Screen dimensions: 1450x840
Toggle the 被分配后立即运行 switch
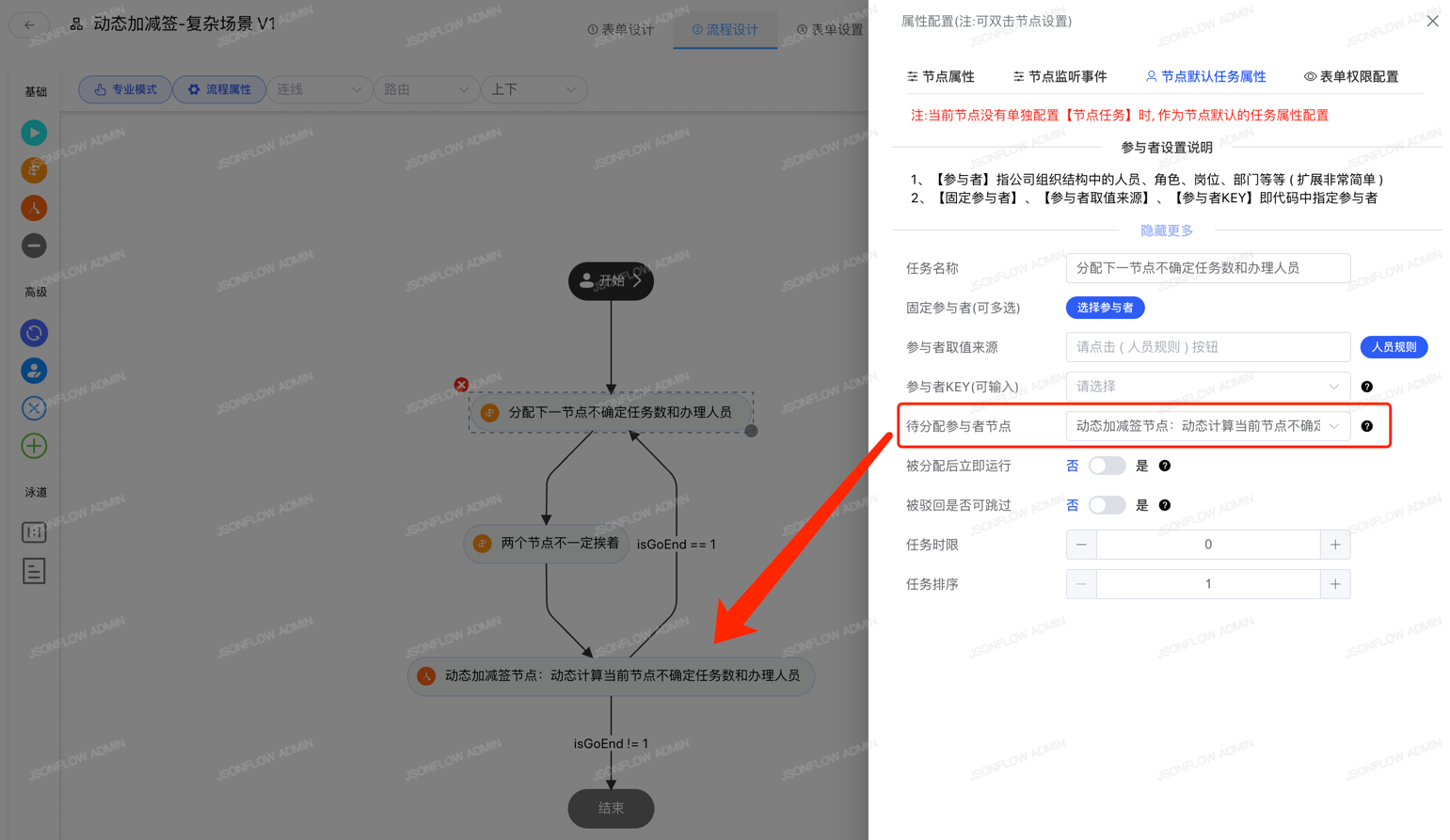[x=1107, y=466]
